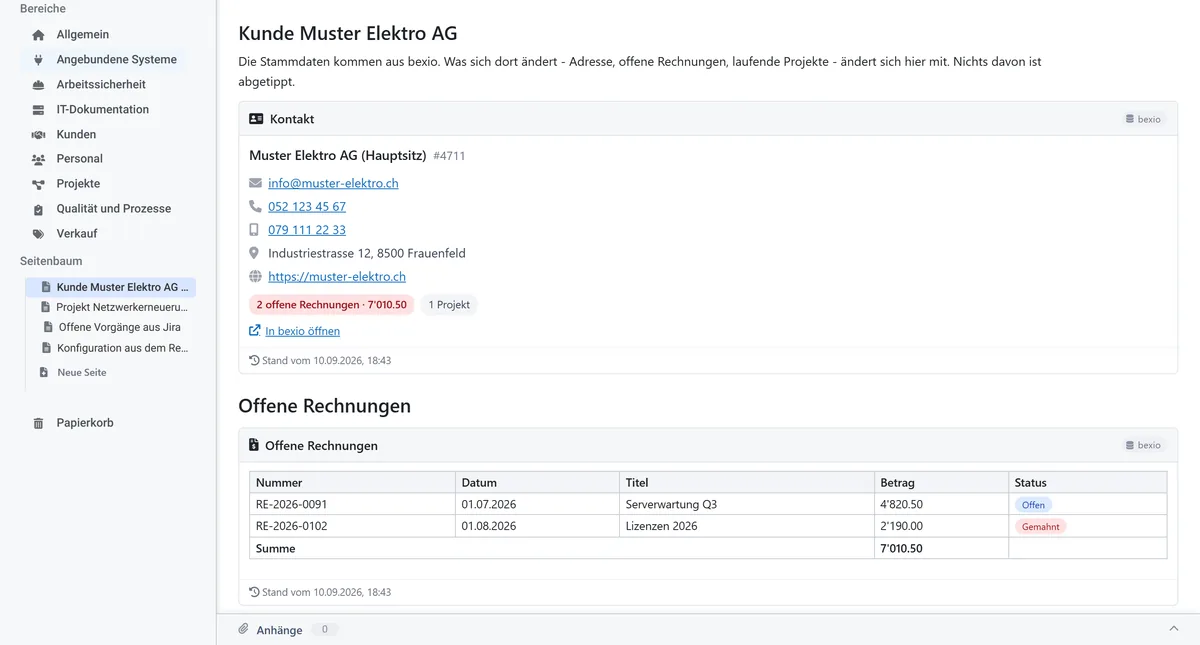Click the page icon of Konfiguration aus dem Re...
This screenshot has height=645, width=1200.
[x=47, y=348]
